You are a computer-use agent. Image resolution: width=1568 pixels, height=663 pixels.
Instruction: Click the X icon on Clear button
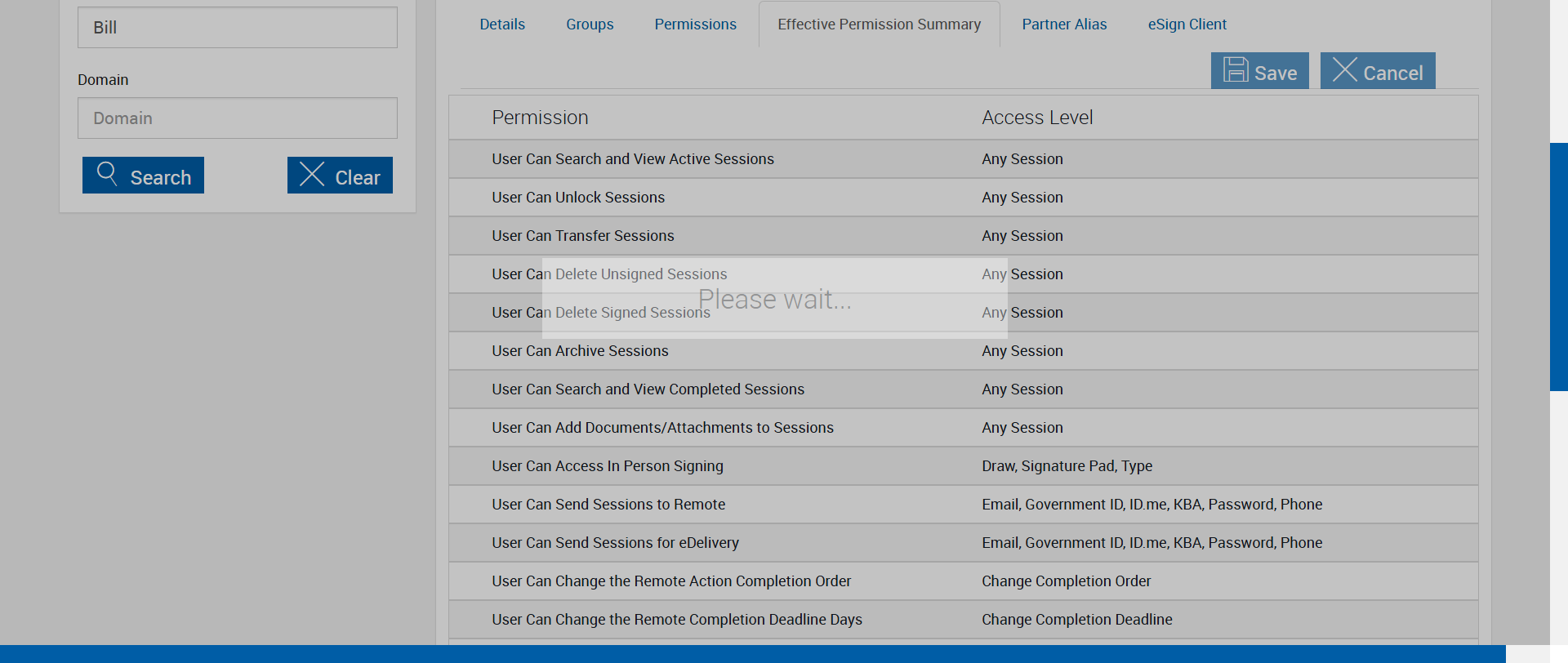click(312, 174)
